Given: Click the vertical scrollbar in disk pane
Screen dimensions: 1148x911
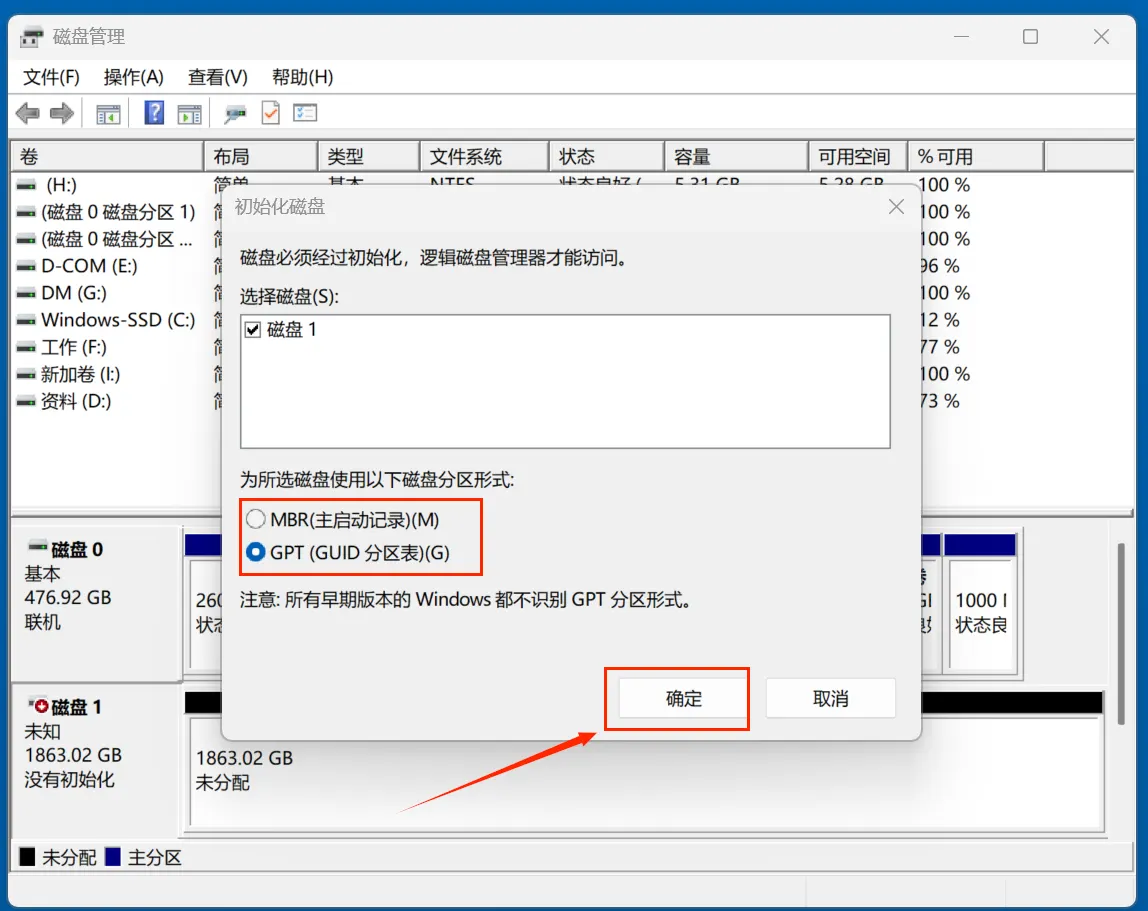Looking at the screenshot, I should pyautogui.click(x=1120, y=633).
